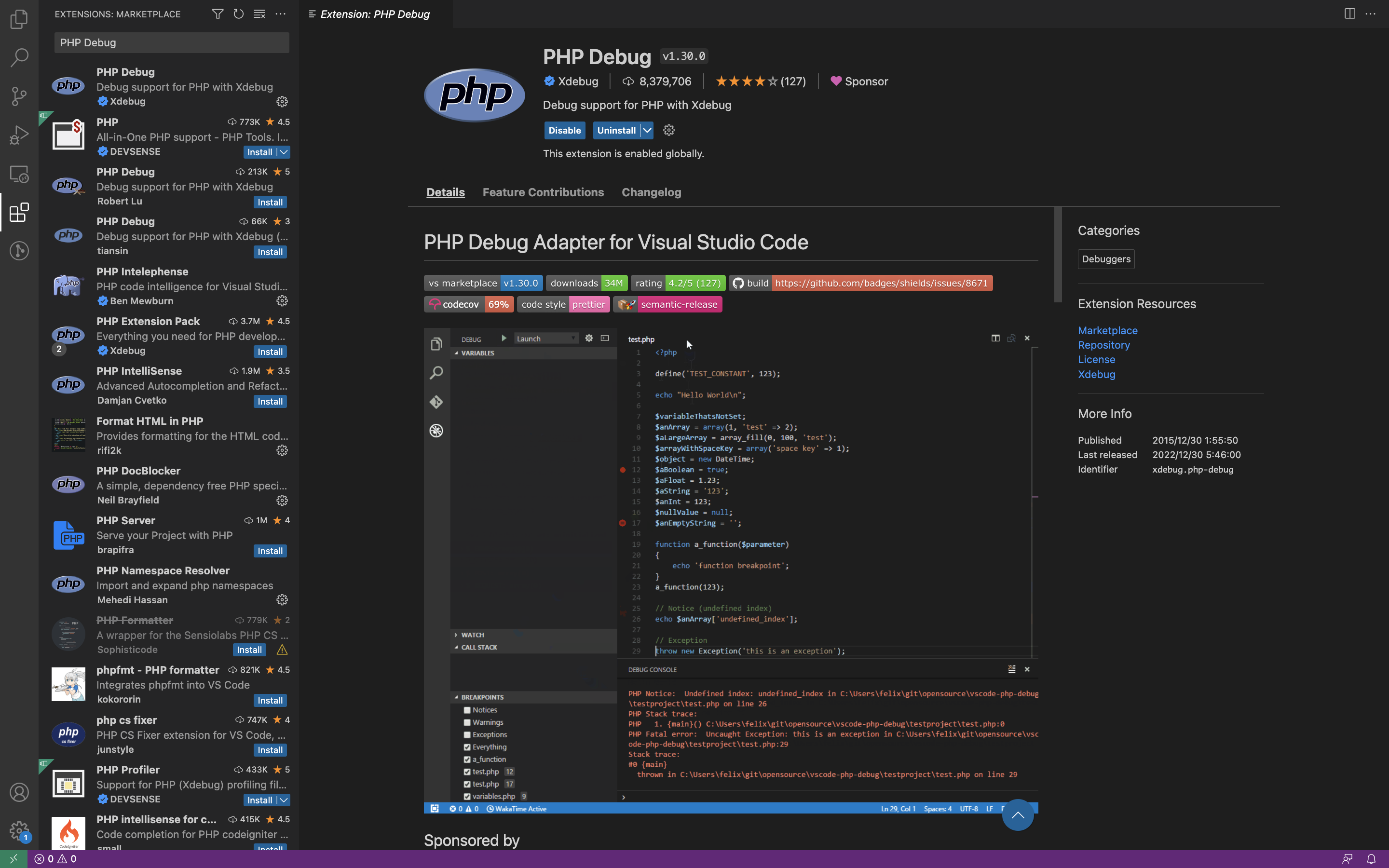Click the Debuggers category tag

[1106, 259]
